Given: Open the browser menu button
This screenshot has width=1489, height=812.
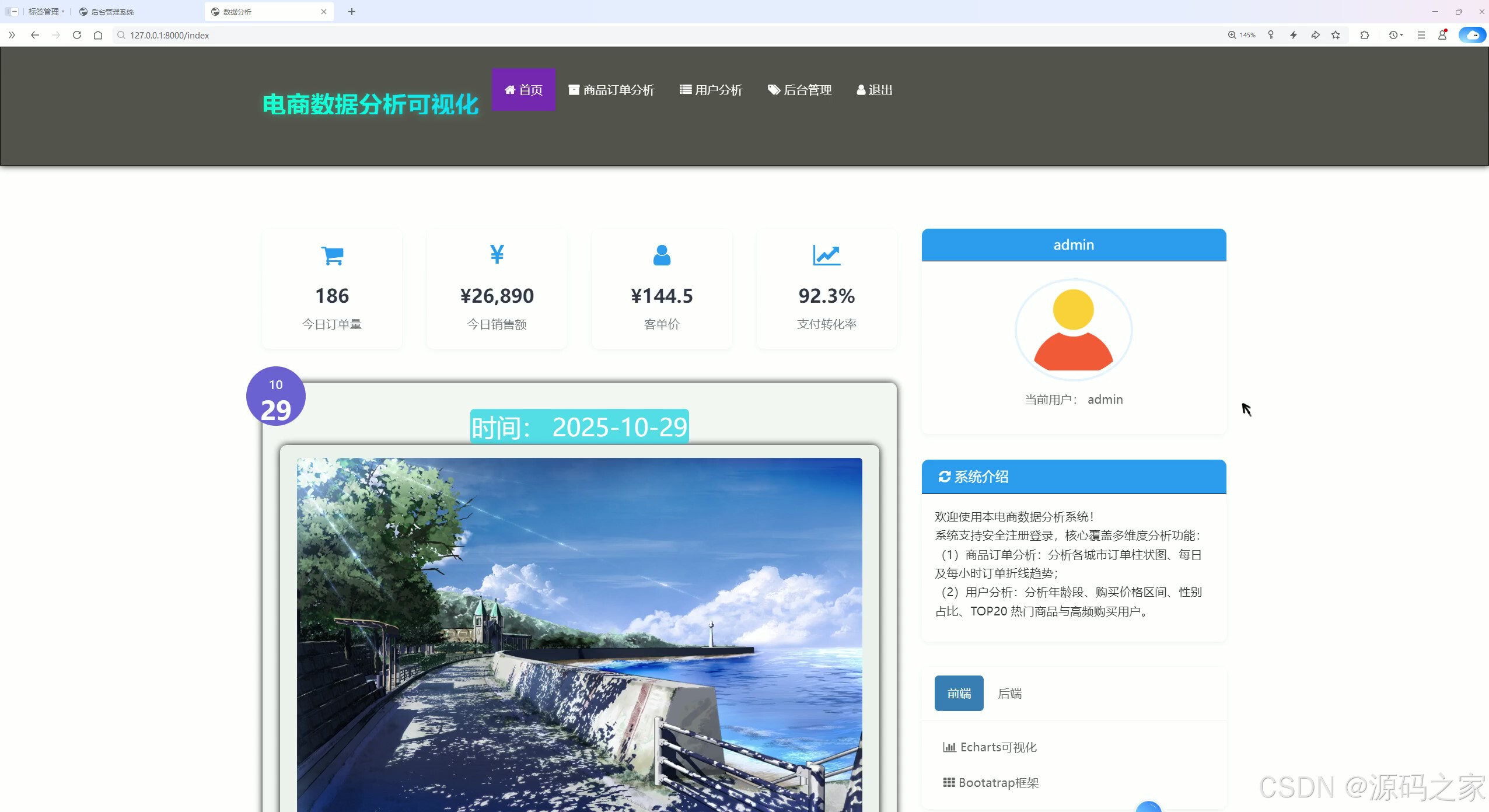Looking at the screenshot, I should point(1421,35).
